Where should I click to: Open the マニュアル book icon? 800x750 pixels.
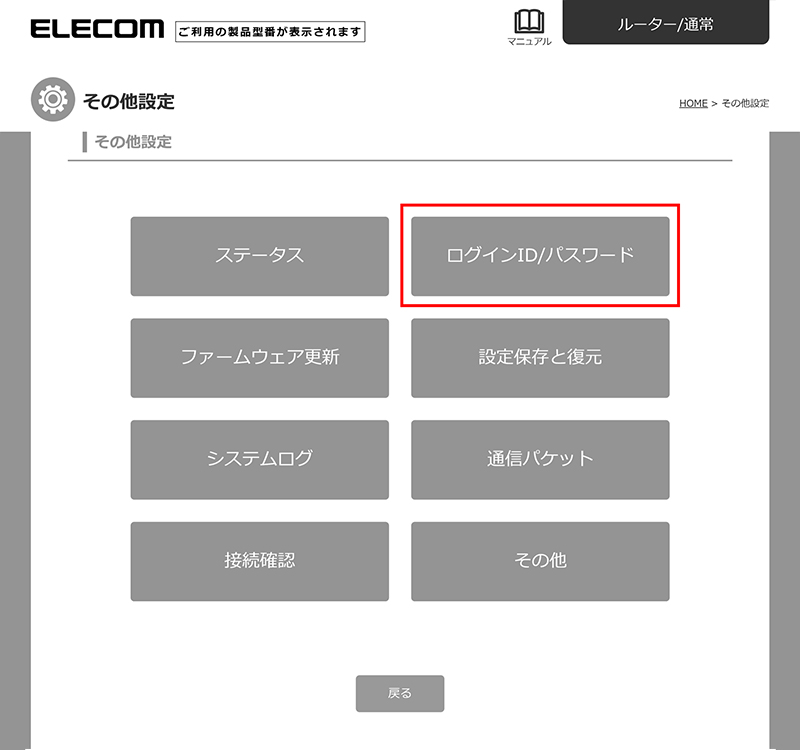(529, 22)
